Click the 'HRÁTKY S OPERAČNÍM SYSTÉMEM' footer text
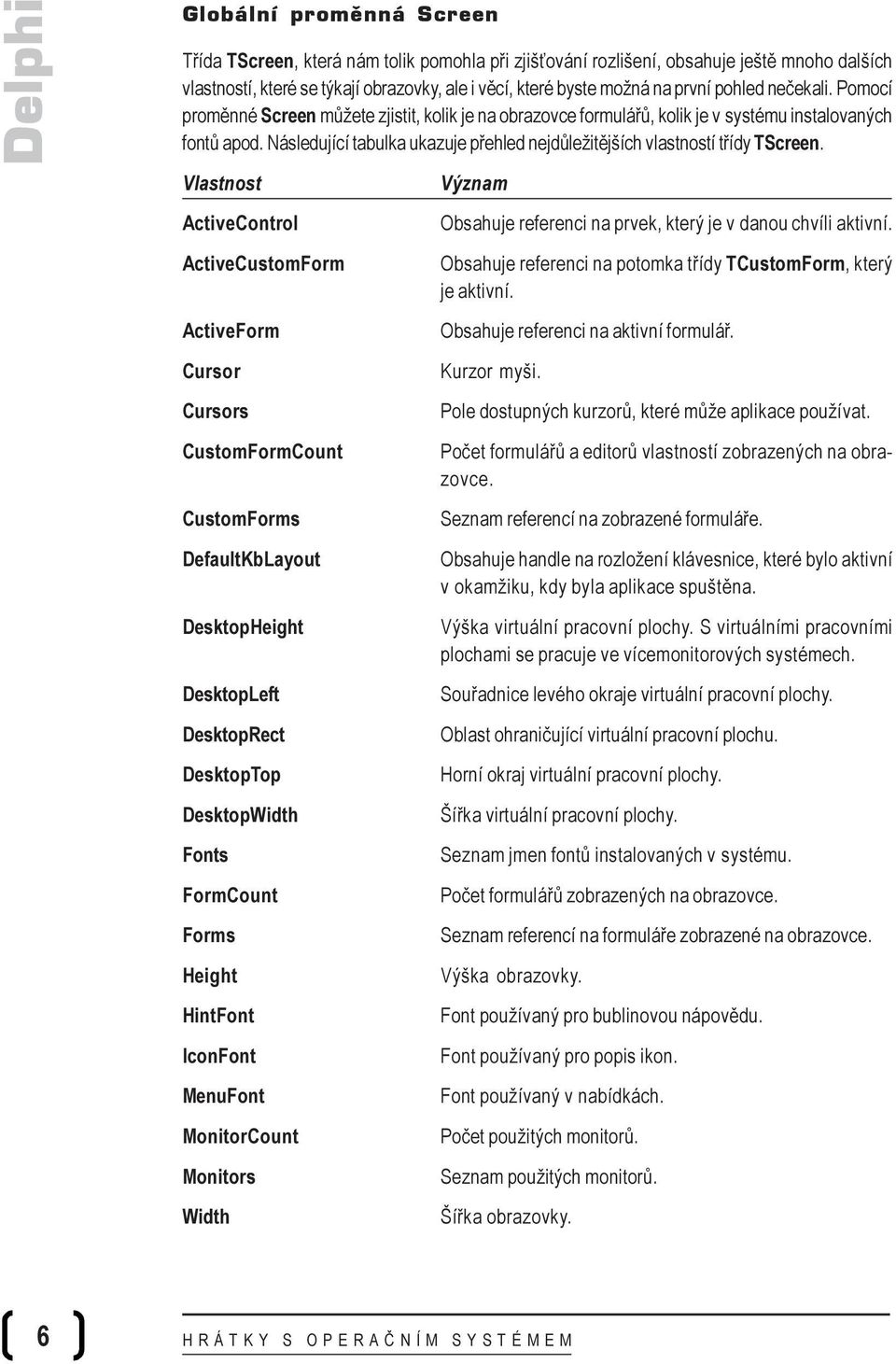This screenshot has height=1364, width=896. coord(378,1341)
